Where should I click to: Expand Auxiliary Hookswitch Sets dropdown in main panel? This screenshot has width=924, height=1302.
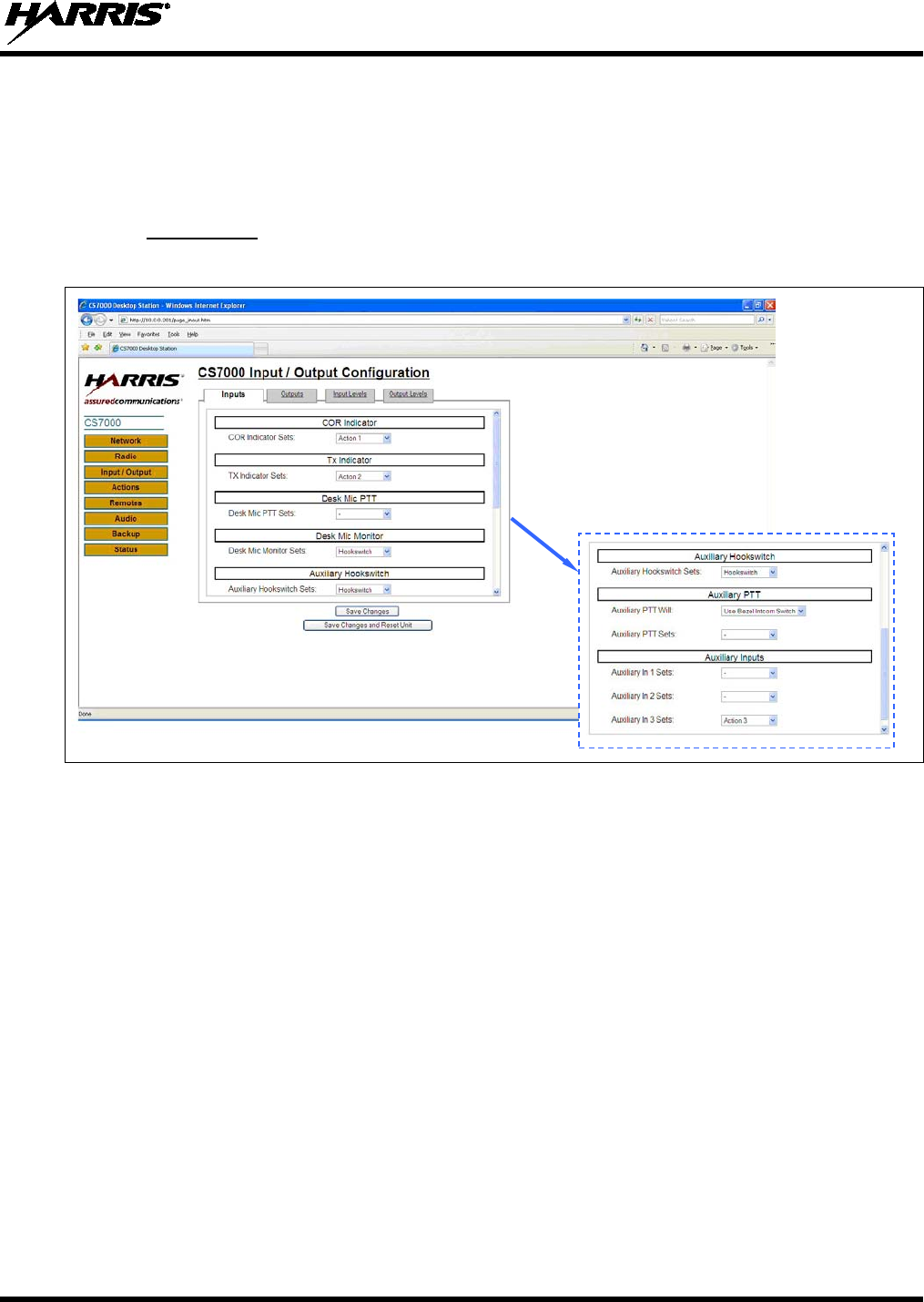(x=363, y=590)
